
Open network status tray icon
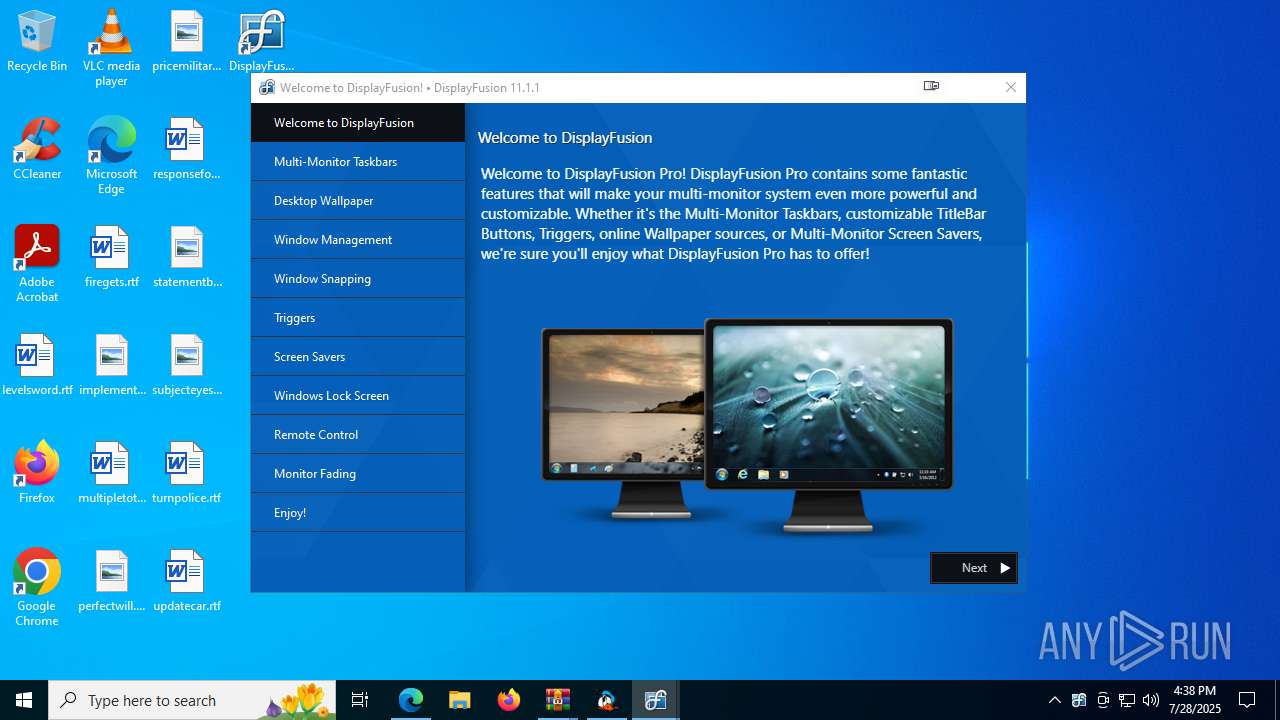coord(1127,700)
